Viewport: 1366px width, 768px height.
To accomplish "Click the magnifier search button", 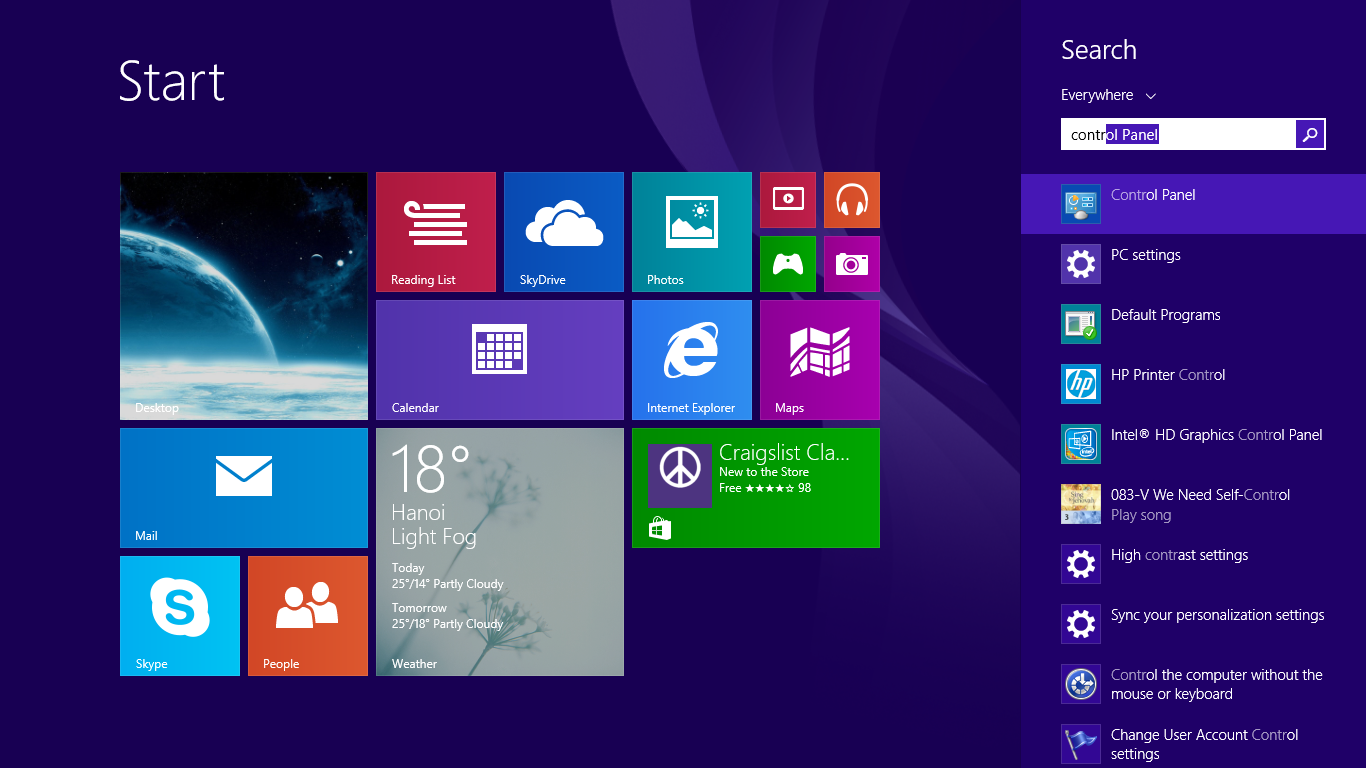I will (x=1310, y=134).
